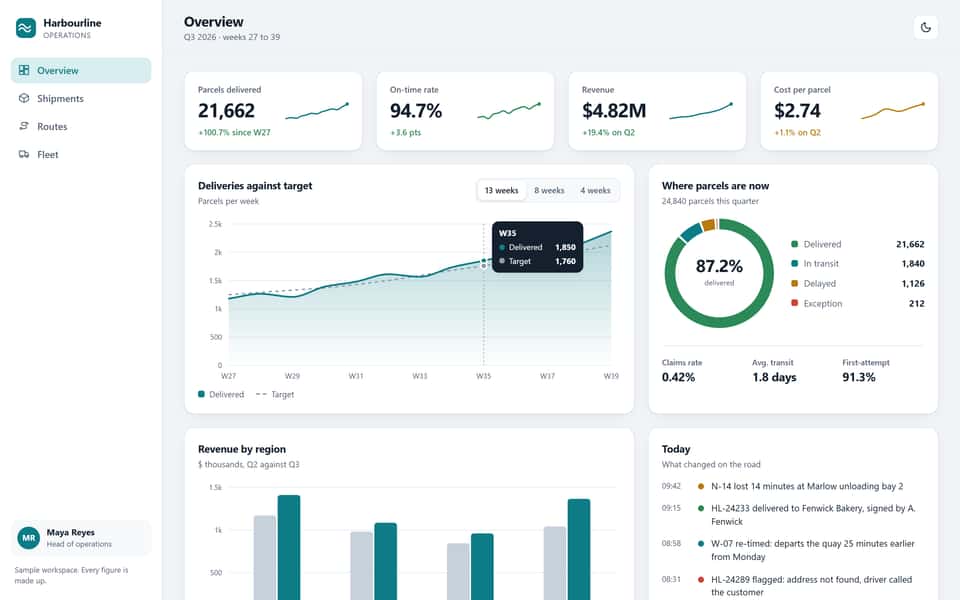Image resolution: width=960 pixels, height=600 pixels.
Task: Click the teal status dot at 08:58
Action: [701, 544]
